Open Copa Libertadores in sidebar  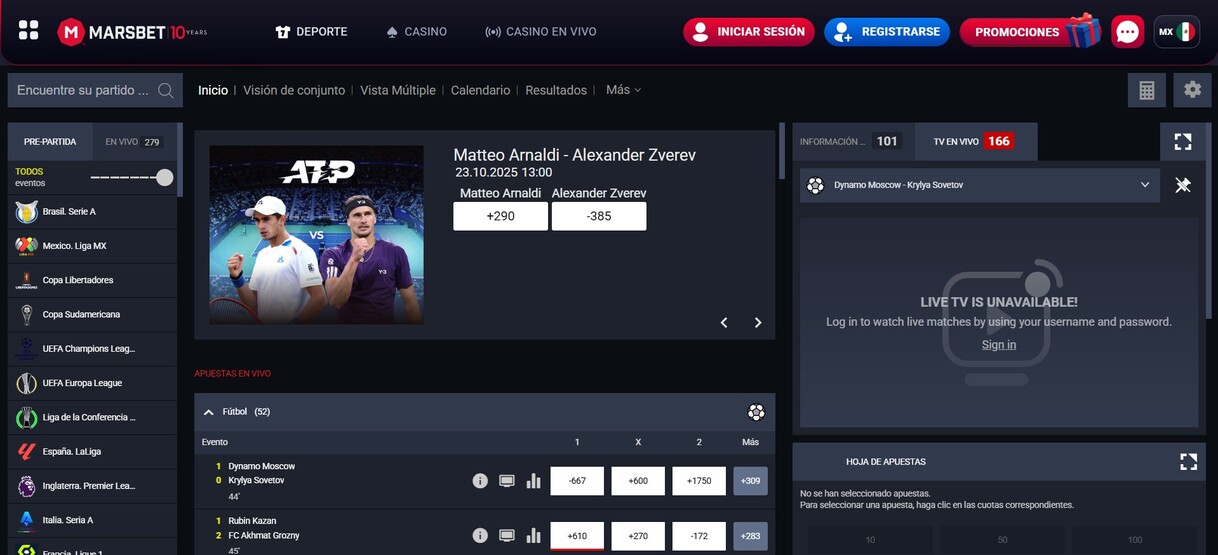(x=92, y=280)
